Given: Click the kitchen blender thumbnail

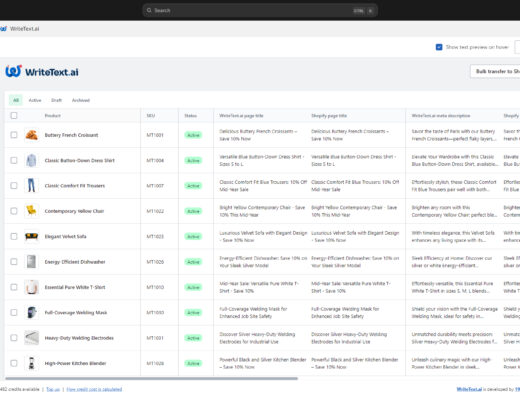Looking at the screenshot, I should point(31,363).
